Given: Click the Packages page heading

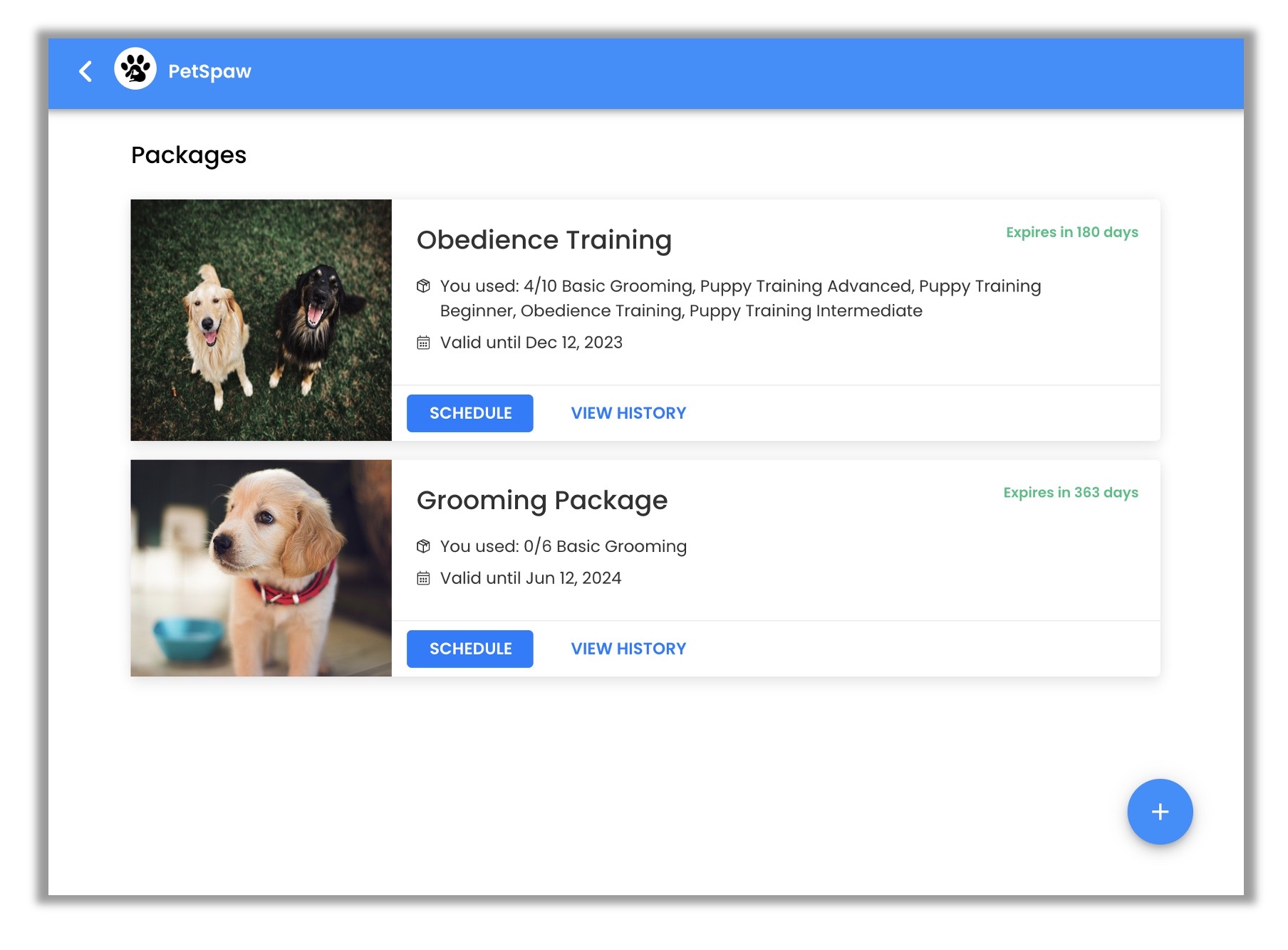Looking at the screenshot, I should 189,155.
